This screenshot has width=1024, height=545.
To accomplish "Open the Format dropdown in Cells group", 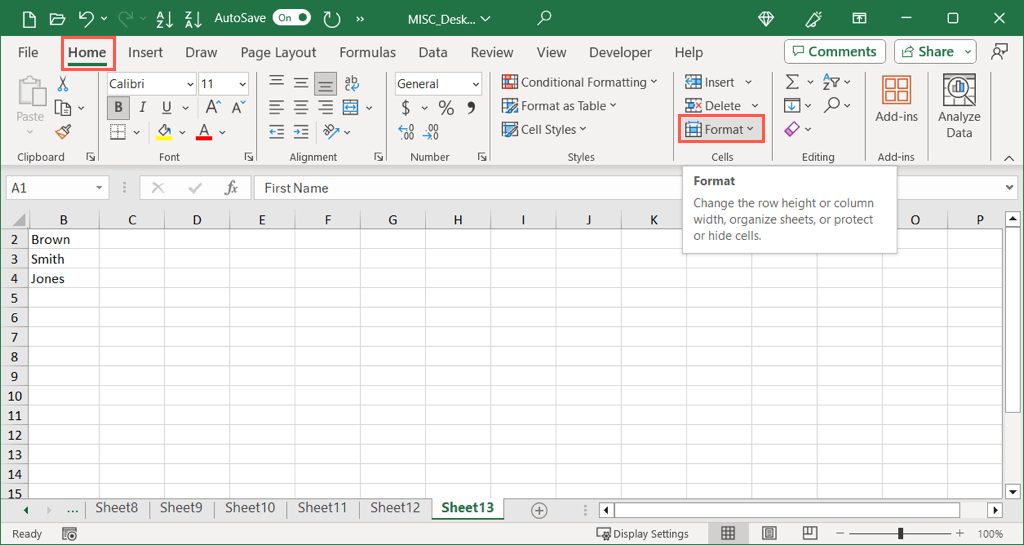I will click(721, 129).
